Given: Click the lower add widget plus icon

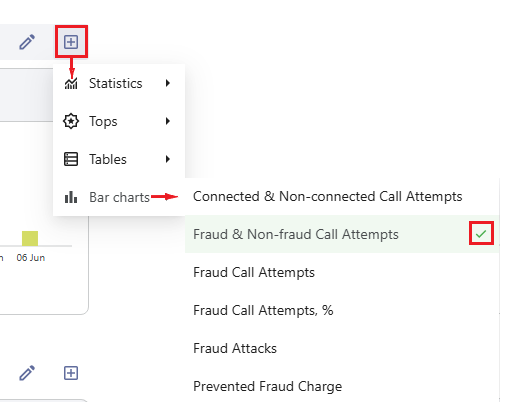Looking at the screenshot, I should 71,373.
